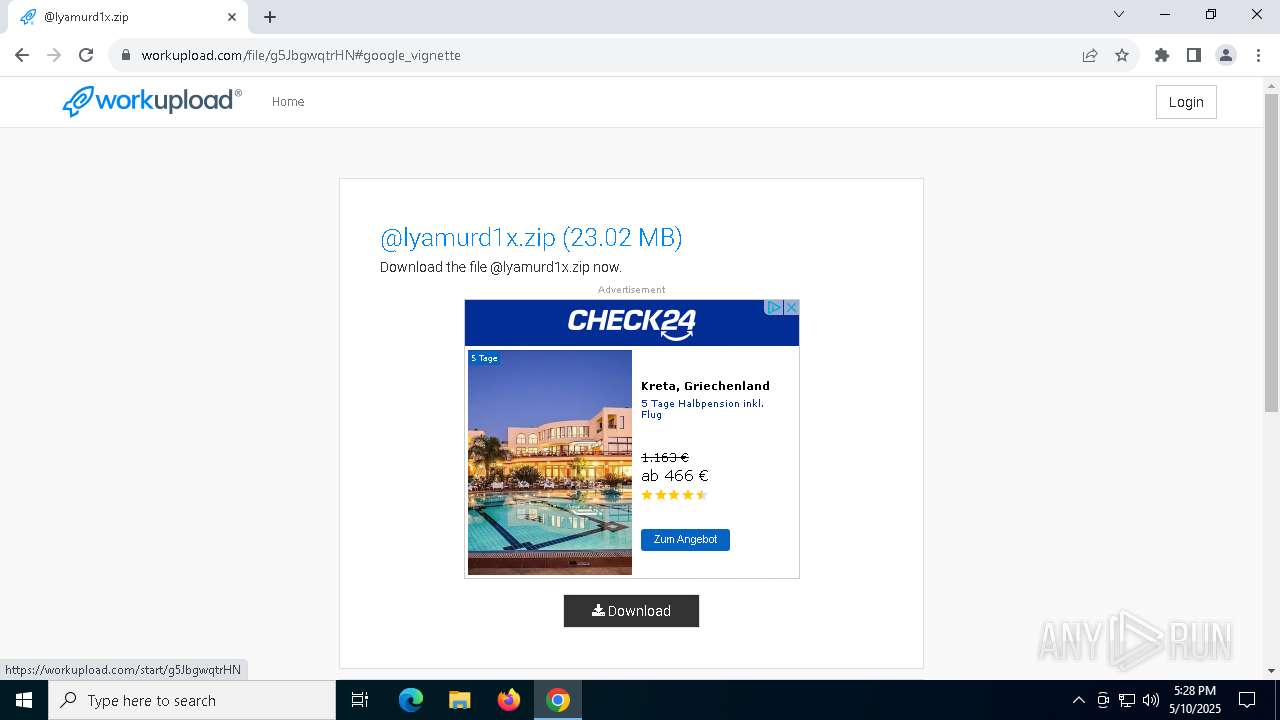Open the Extensions puzzle icon
Screen dimensions: 1280x720
coord(1162,55)
